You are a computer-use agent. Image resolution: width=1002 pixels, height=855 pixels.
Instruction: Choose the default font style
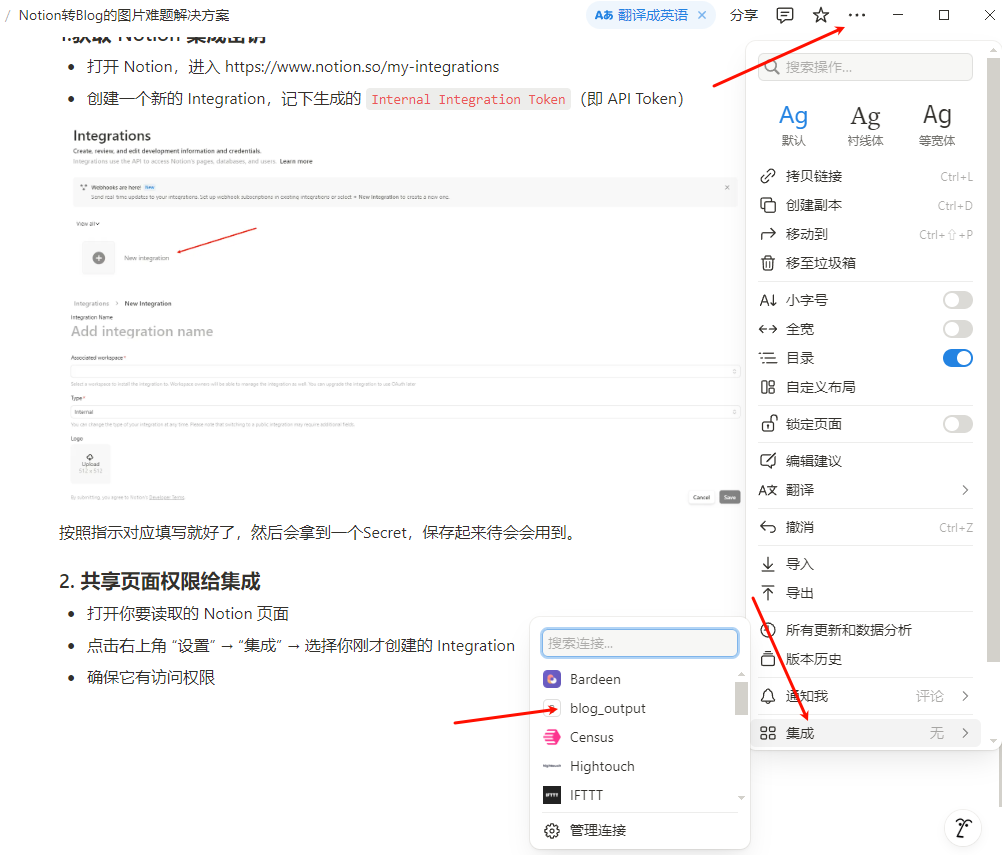[793, 125]
